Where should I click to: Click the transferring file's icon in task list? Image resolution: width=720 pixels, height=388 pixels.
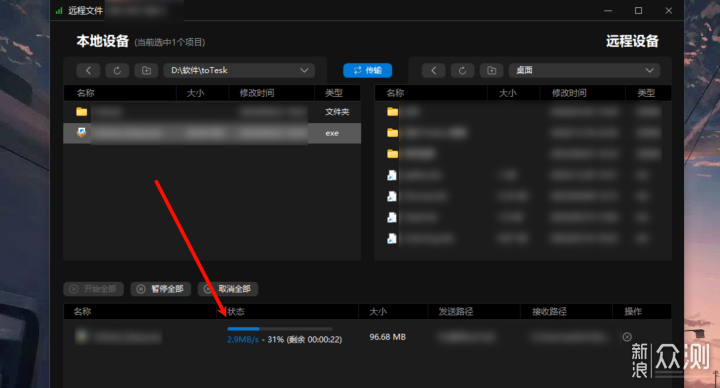81,337
